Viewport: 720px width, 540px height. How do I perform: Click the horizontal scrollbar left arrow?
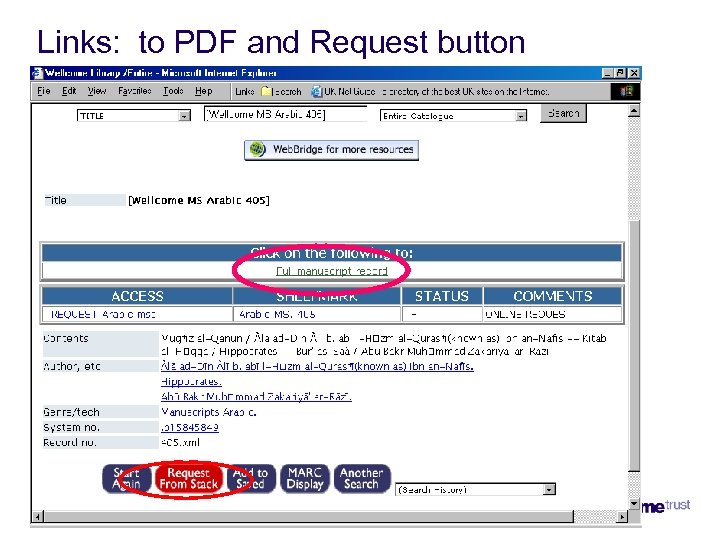[x=37, y=517]
